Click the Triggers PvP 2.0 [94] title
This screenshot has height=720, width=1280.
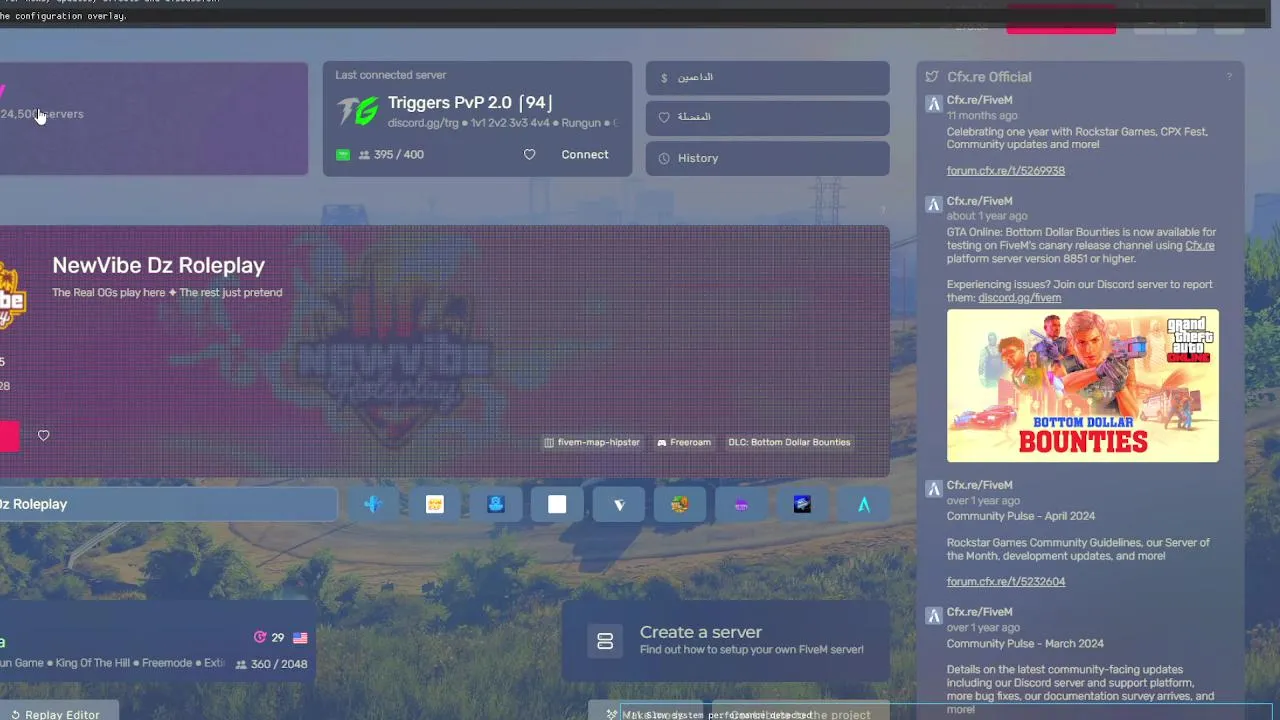pyautogui.click(x=470, y=102)
